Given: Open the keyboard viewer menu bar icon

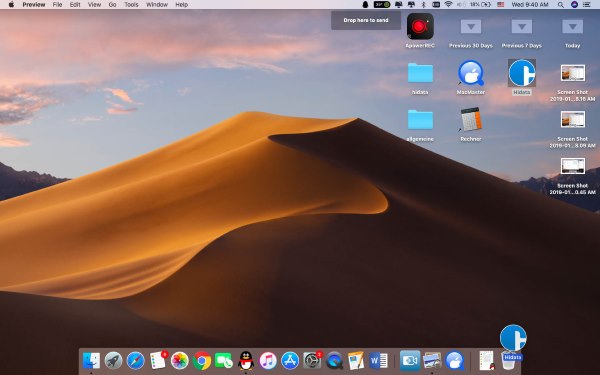Looking at the screenshot, I should (x=436, y=5).
